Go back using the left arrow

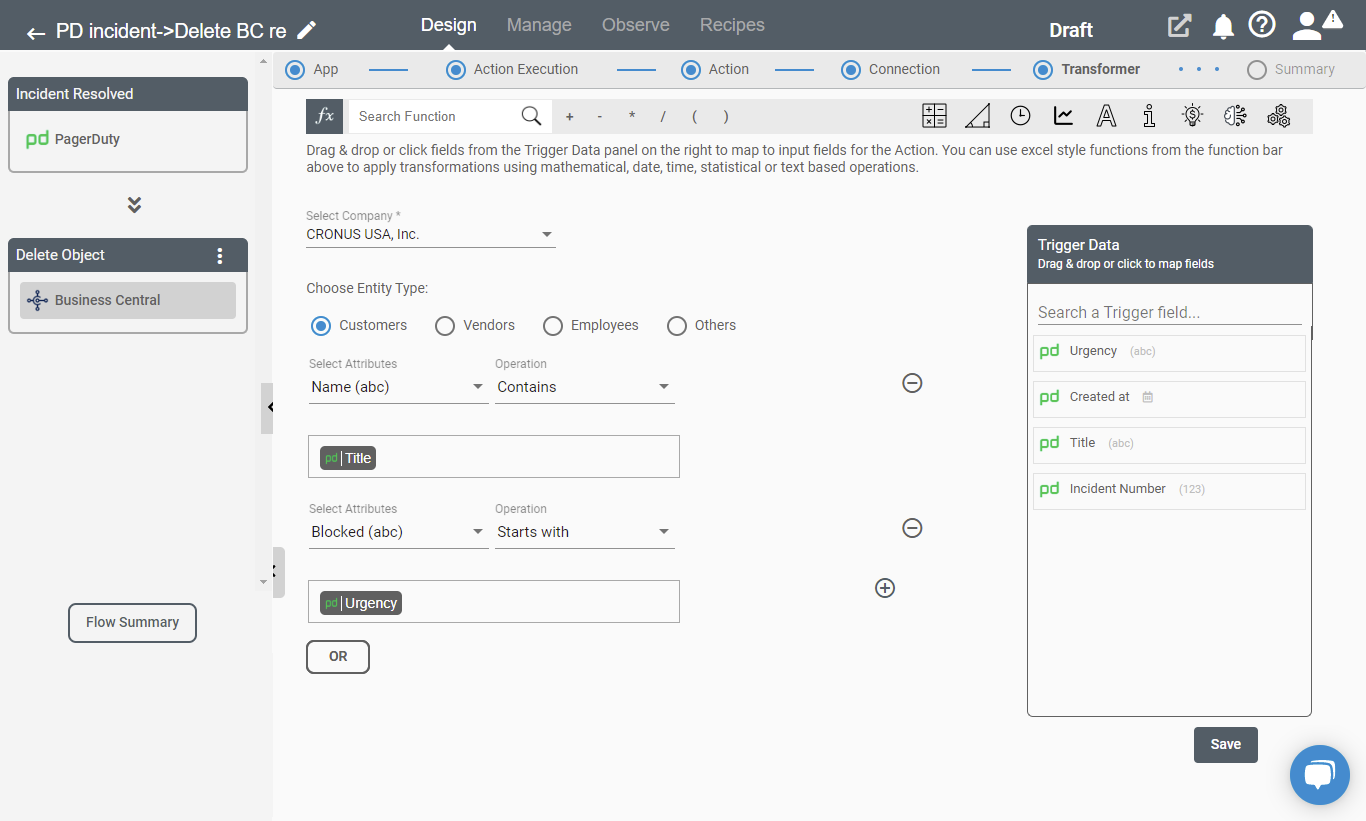click(36, 33)
